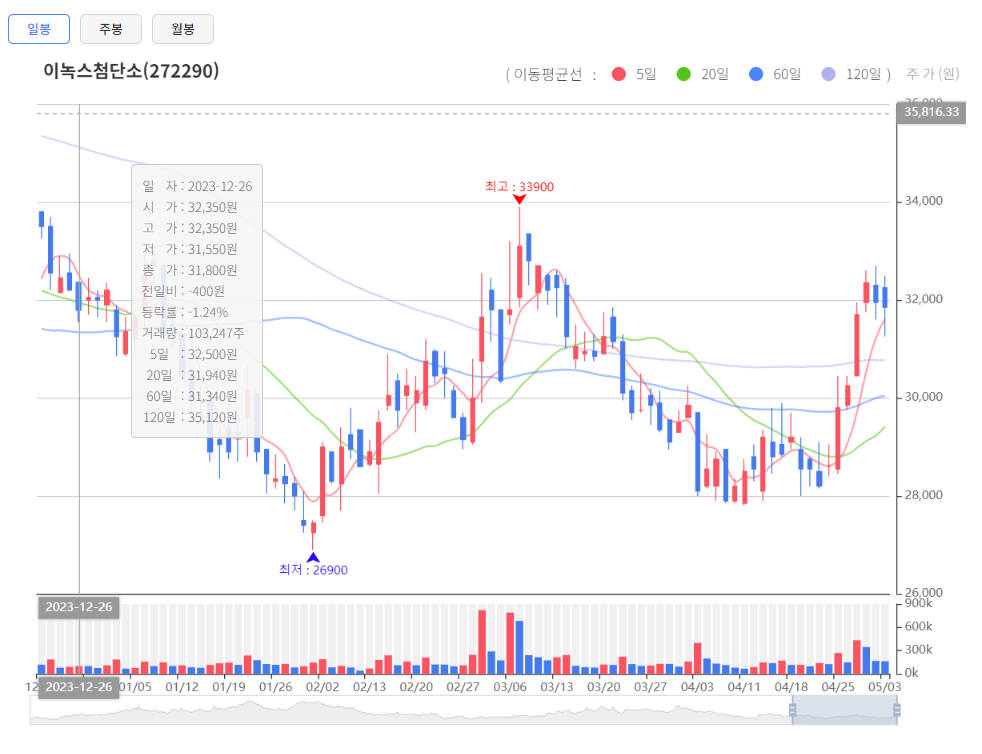Click the blue up-arrow at the low point
Viewport: 982px width, 754px height.
(x=313, y=557)
